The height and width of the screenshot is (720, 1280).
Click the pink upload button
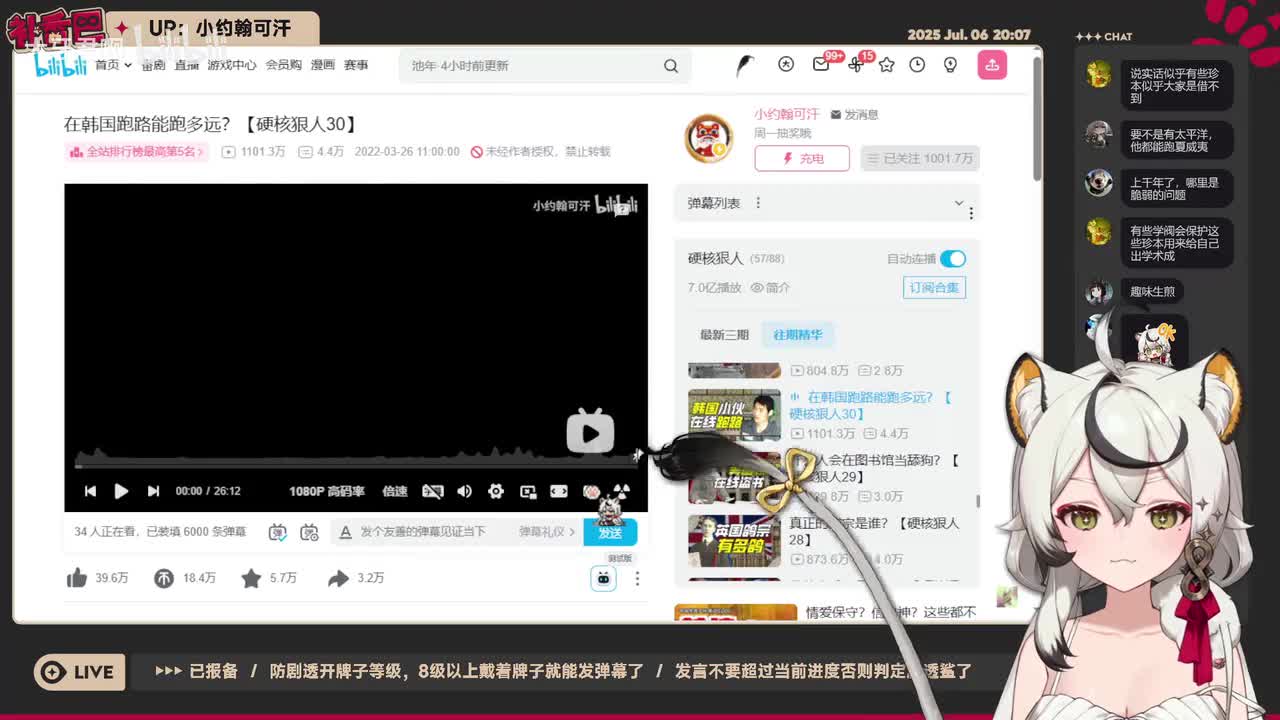992,65
